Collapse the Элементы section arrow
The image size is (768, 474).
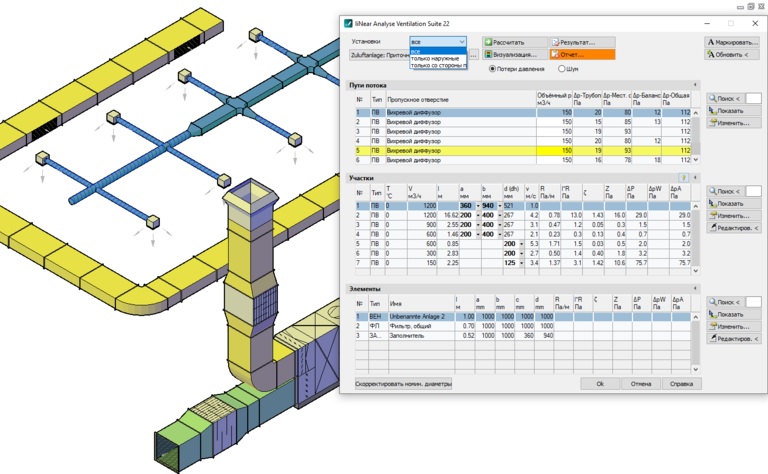(695, 288)
